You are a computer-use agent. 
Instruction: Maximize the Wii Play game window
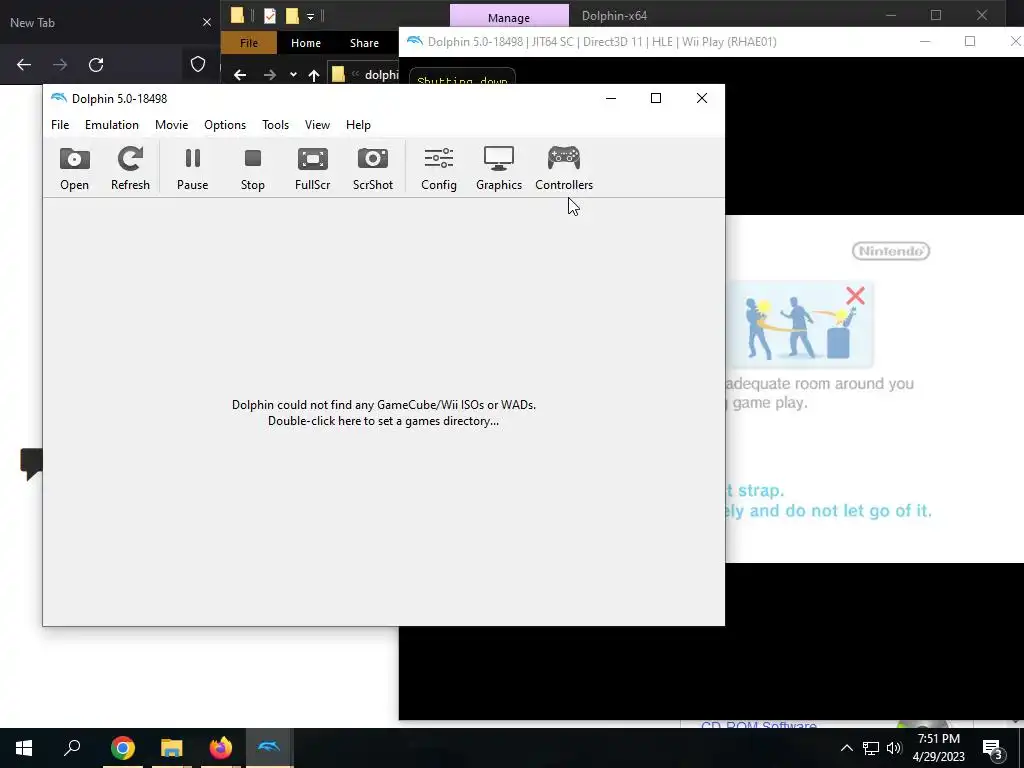tap(970, 41)
